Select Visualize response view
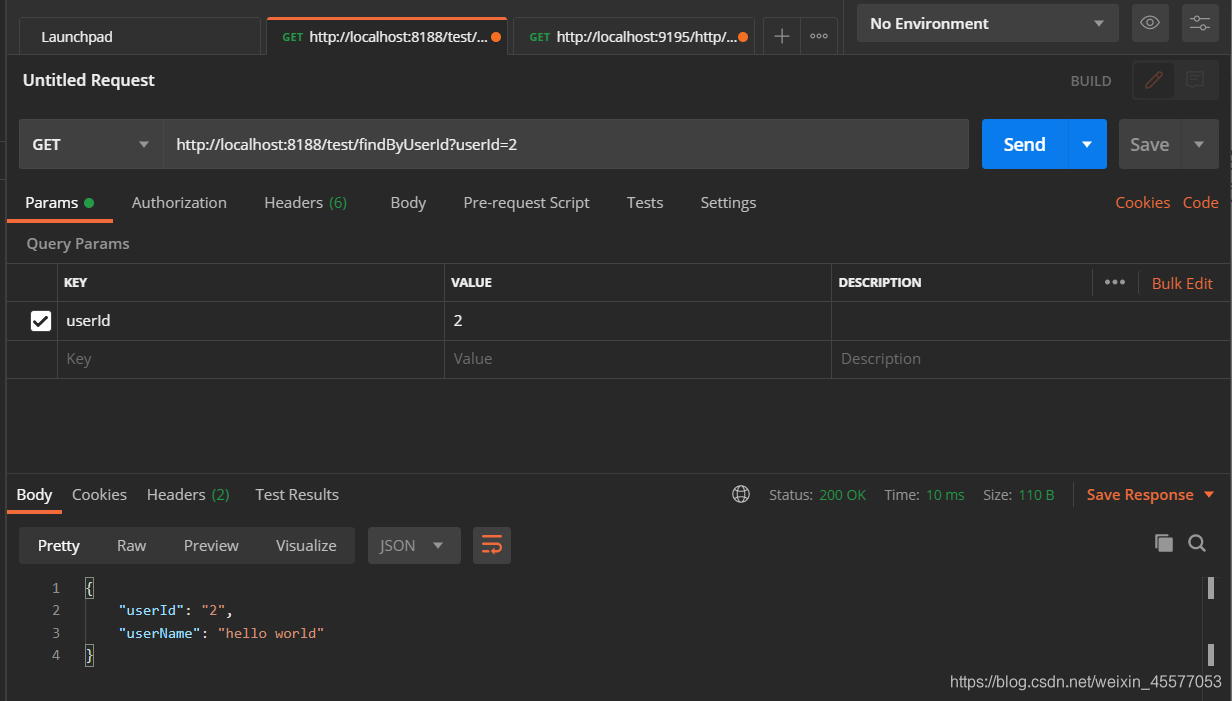Viewport: 1232px width, 701px height. 306,545
